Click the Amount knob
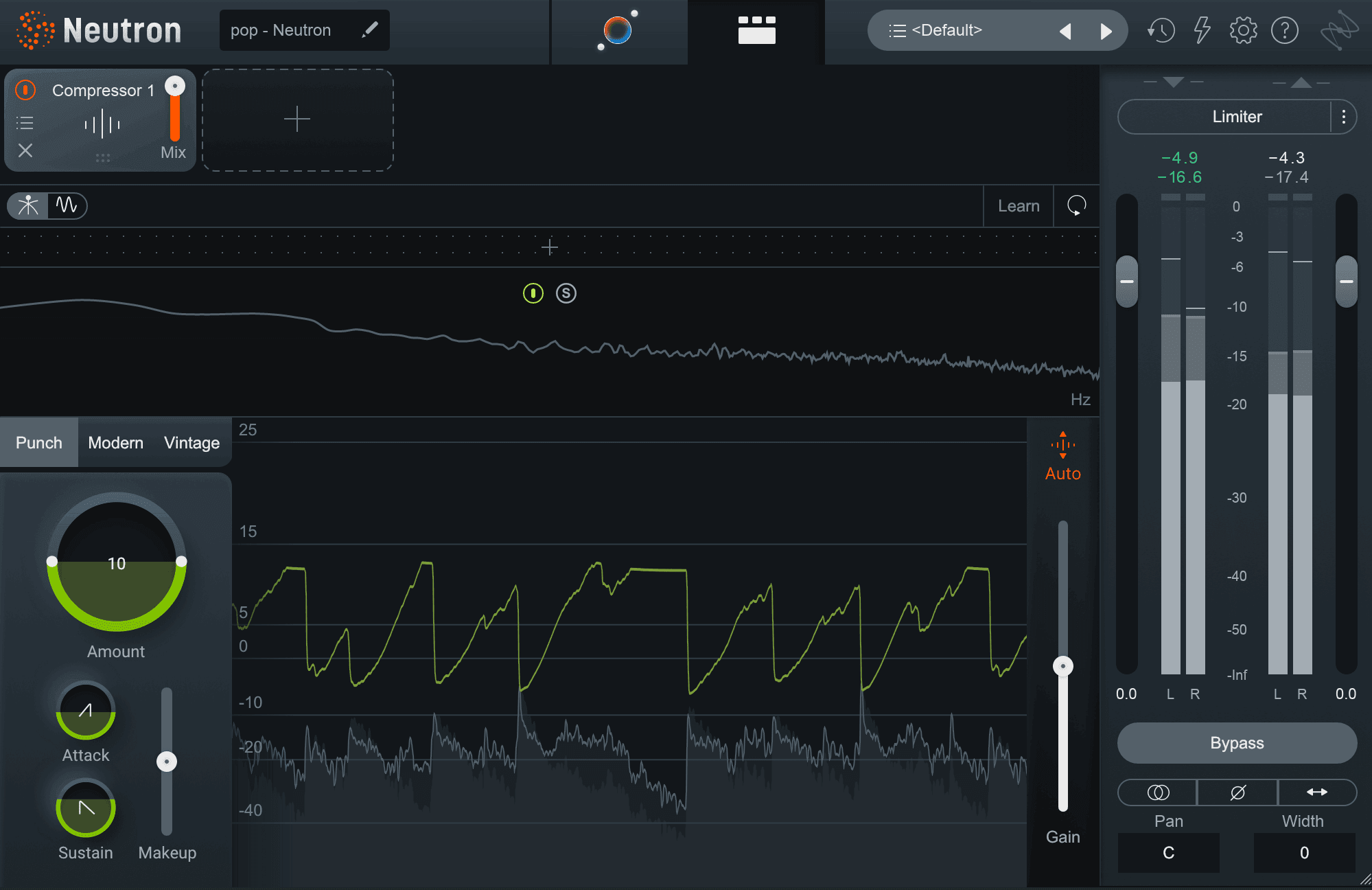This screenshot has height=890, width=1372. (117, 562)
